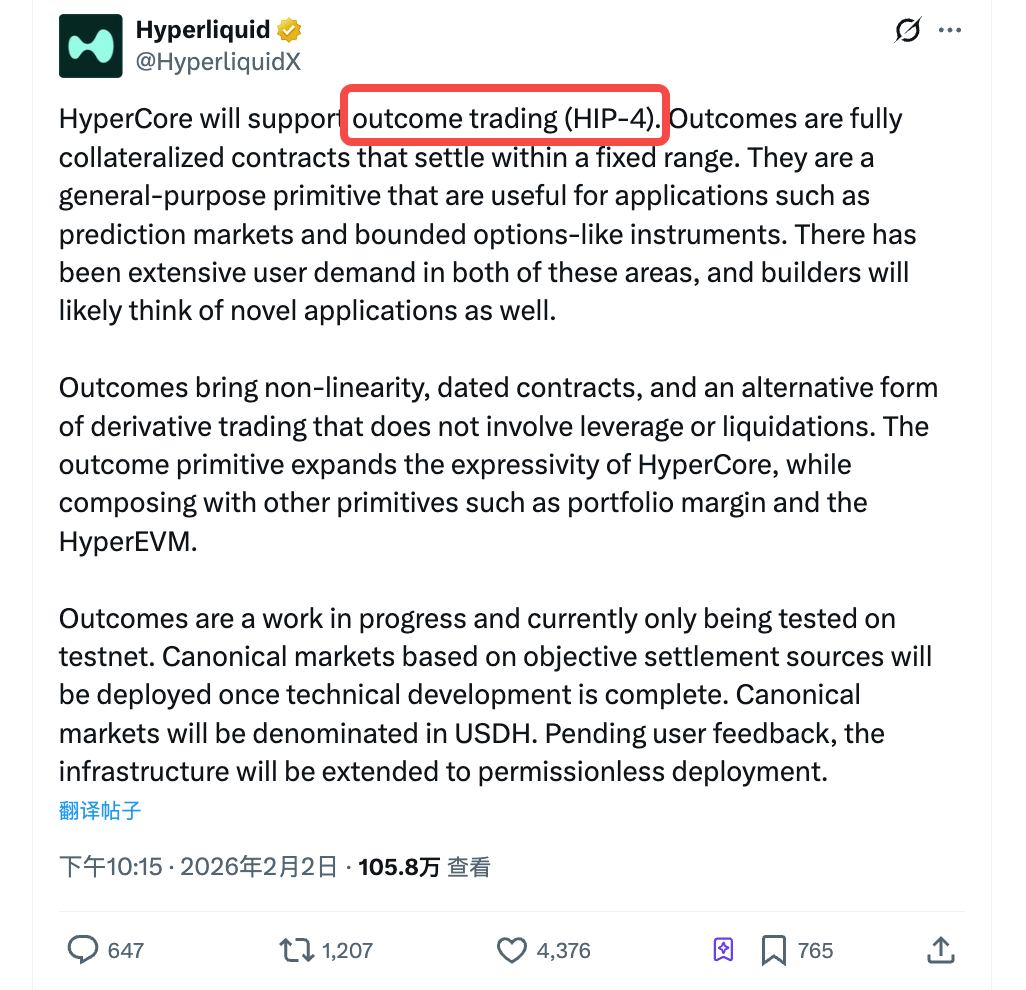Click the 翻译帖子 translate link
This screenshot has width=1026, height=990.
pyautogui.click(x=100, y=810)
